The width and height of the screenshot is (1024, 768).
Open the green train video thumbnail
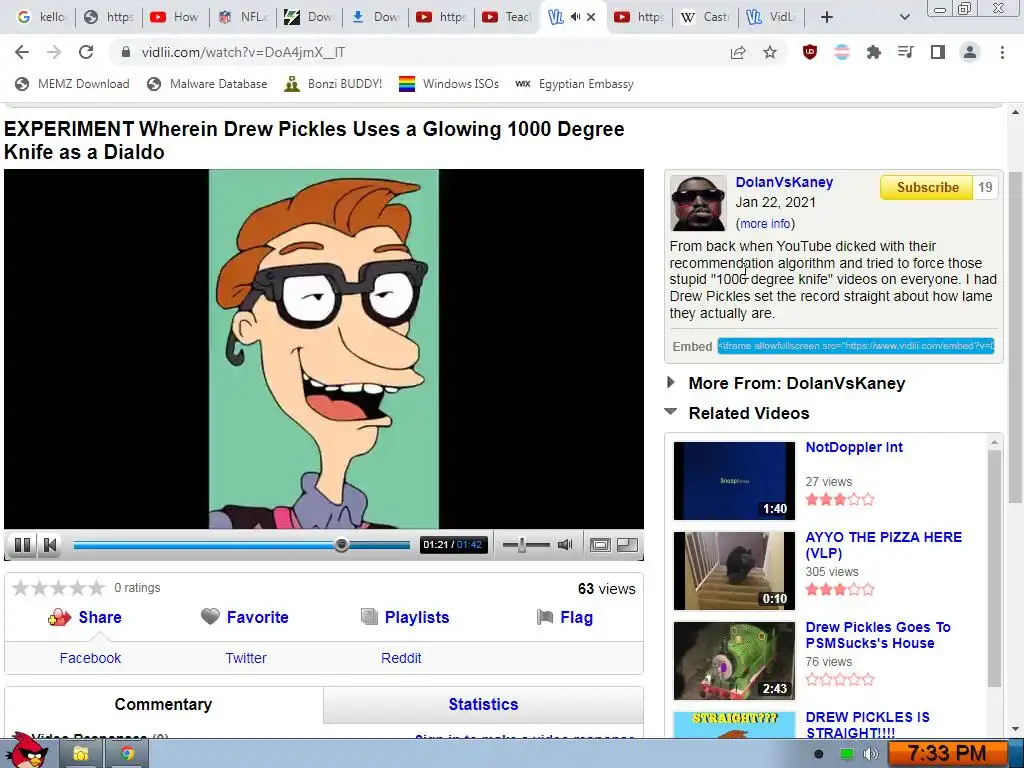point(734,660)
